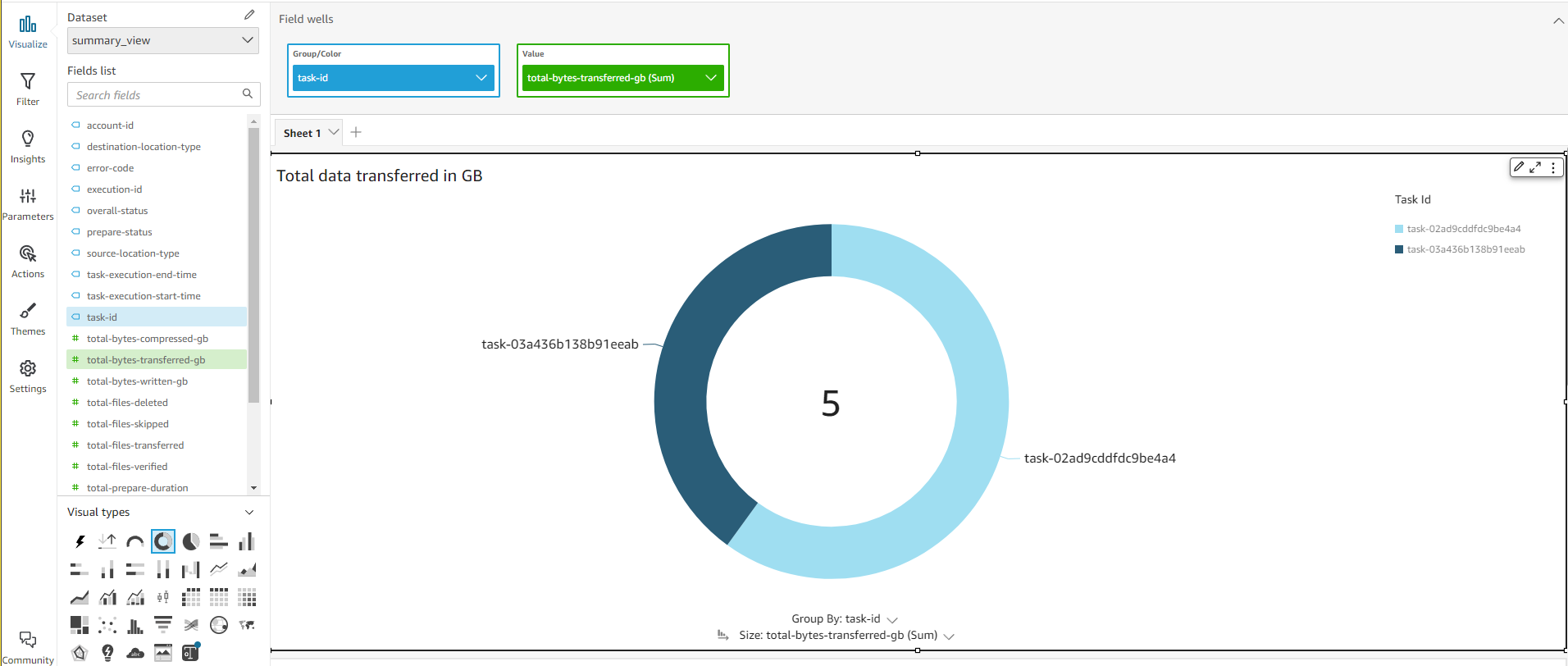Open the Themes panel in the sidebar
Screen dimensions: 1568x666
coord(28,319)
